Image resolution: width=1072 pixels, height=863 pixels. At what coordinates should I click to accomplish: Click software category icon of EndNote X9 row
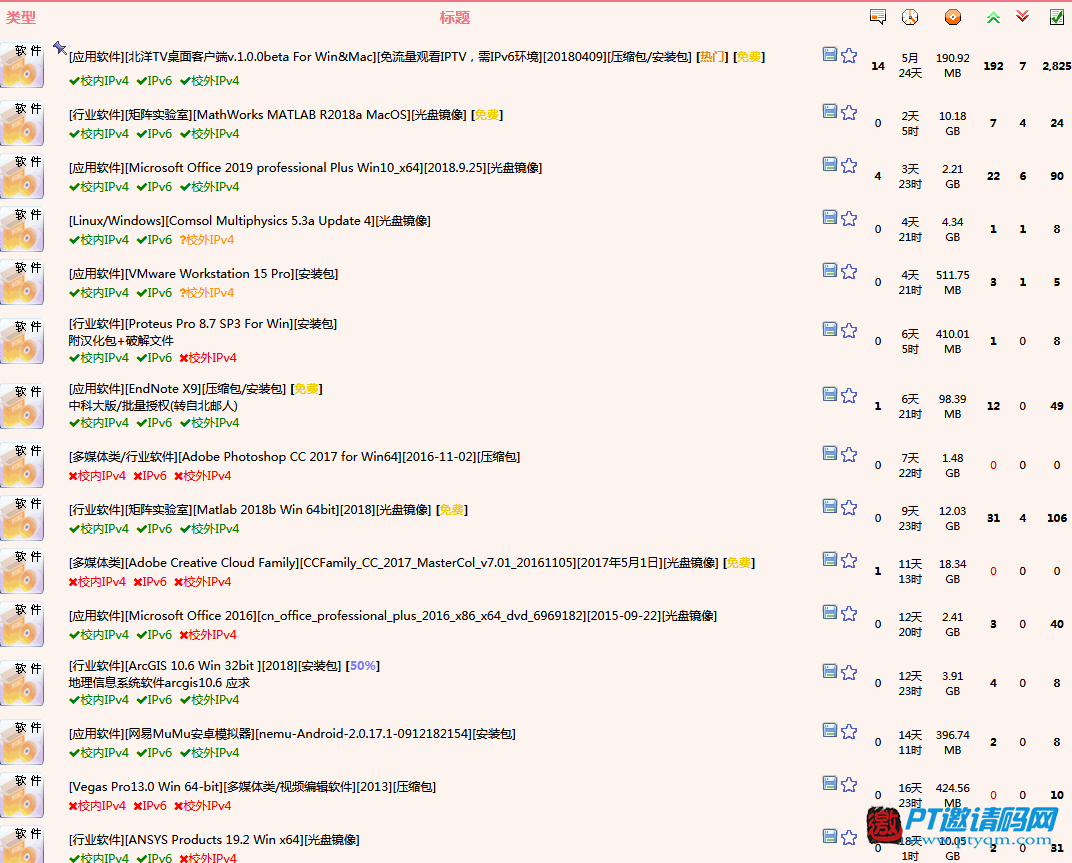(x=22, y=406)
